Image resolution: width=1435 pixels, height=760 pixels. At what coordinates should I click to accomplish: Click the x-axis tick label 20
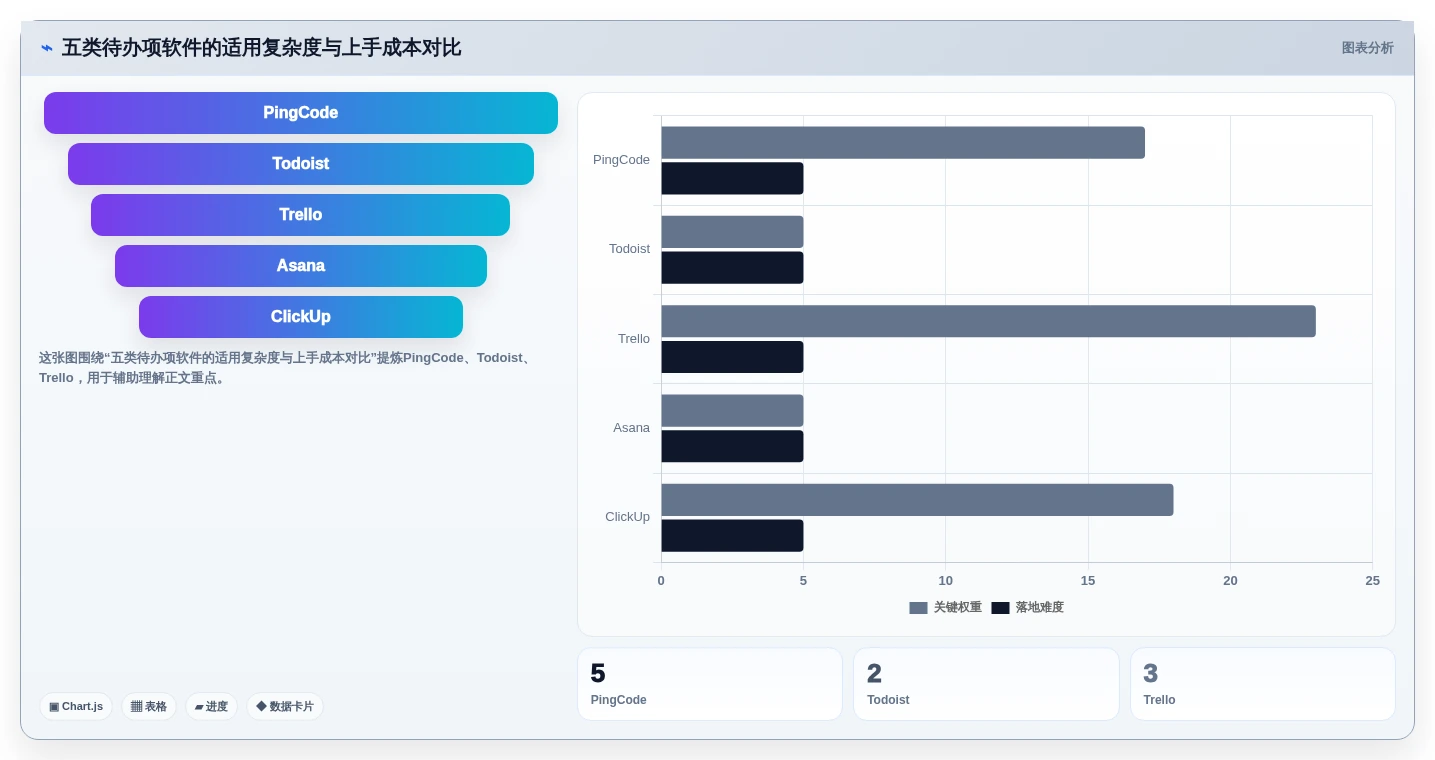pyautogui.click(x=1230, y=581)
